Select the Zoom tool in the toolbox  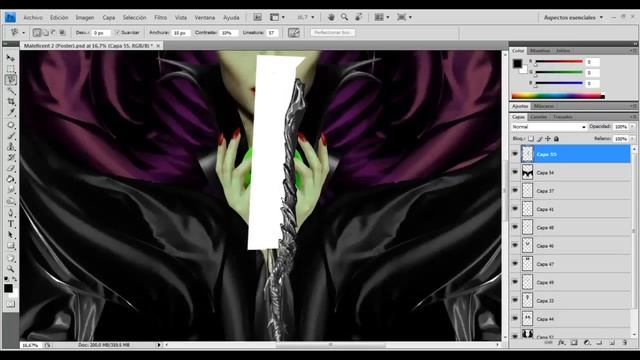tap(11, 269)
